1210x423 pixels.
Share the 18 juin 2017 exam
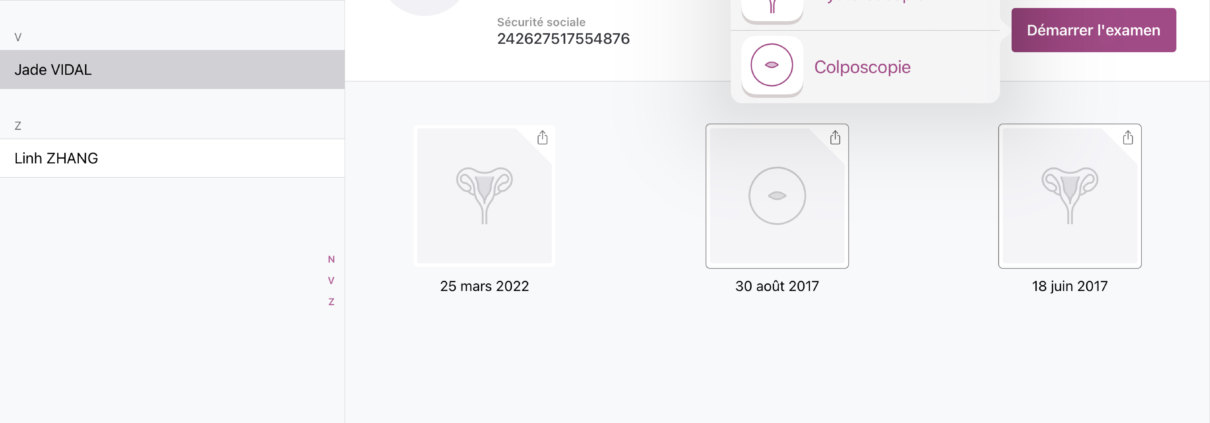(x=1128, y=138)
